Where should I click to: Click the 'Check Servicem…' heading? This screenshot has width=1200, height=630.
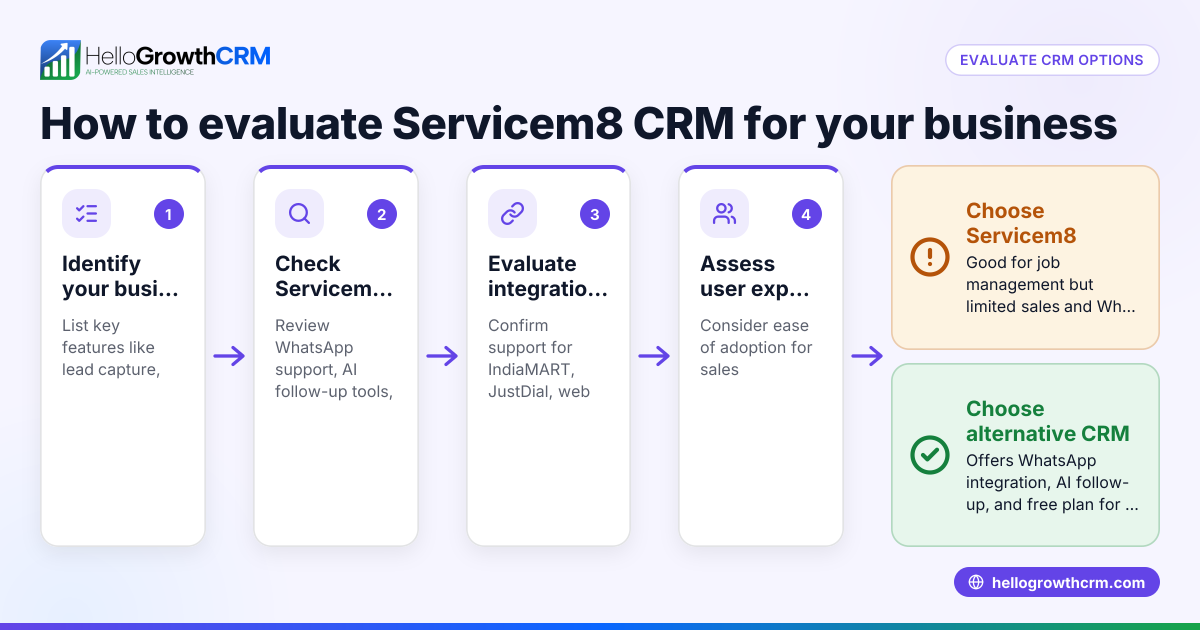[335, 277]
